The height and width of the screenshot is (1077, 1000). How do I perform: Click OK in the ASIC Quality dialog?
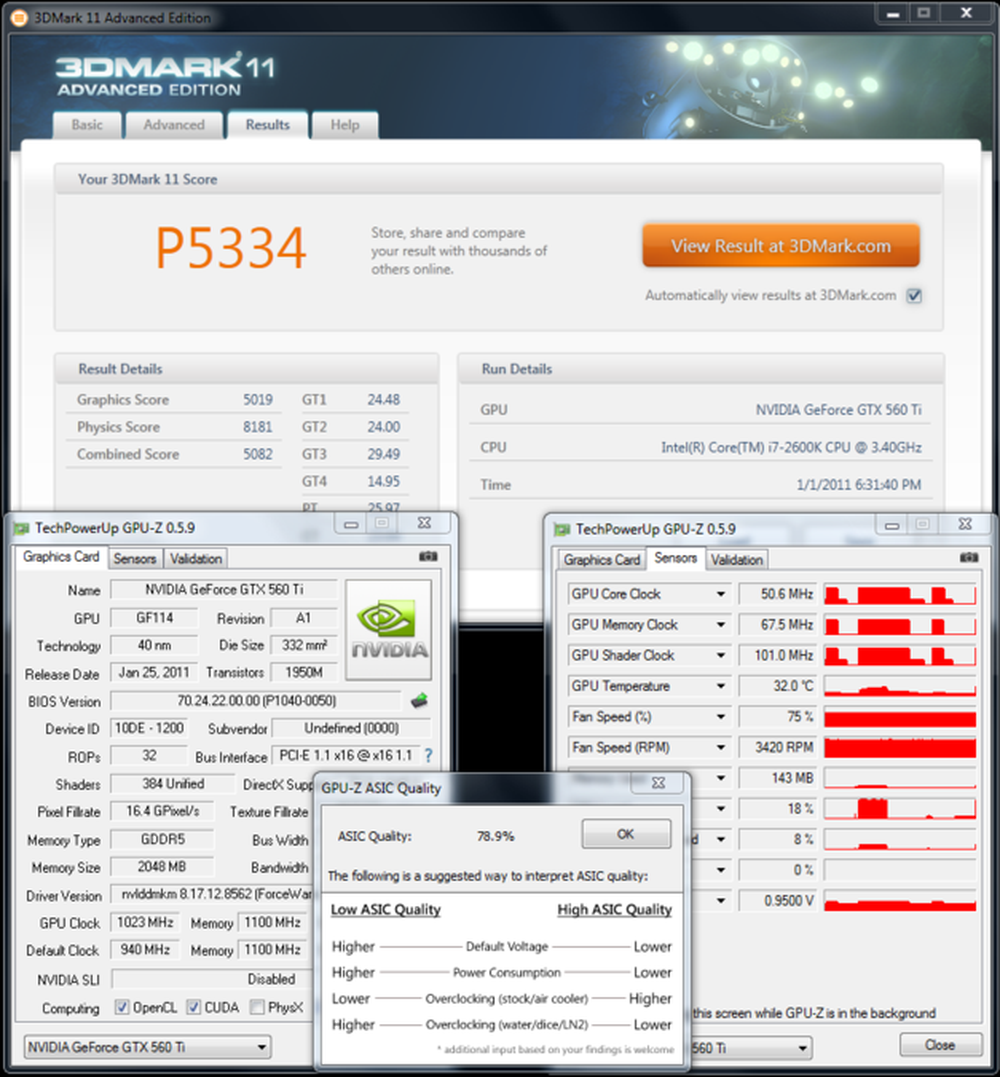(x=626, y=834)
